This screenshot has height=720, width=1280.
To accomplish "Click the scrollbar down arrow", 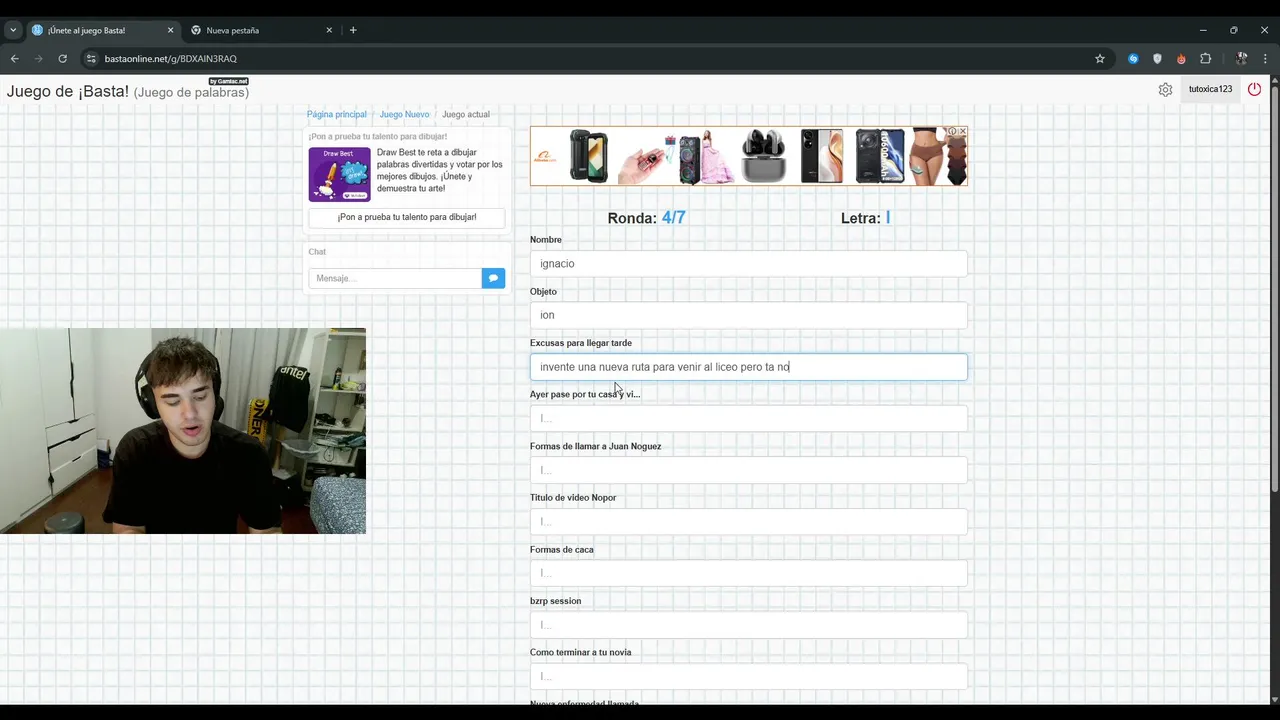I will click(x=1273, y=698).
